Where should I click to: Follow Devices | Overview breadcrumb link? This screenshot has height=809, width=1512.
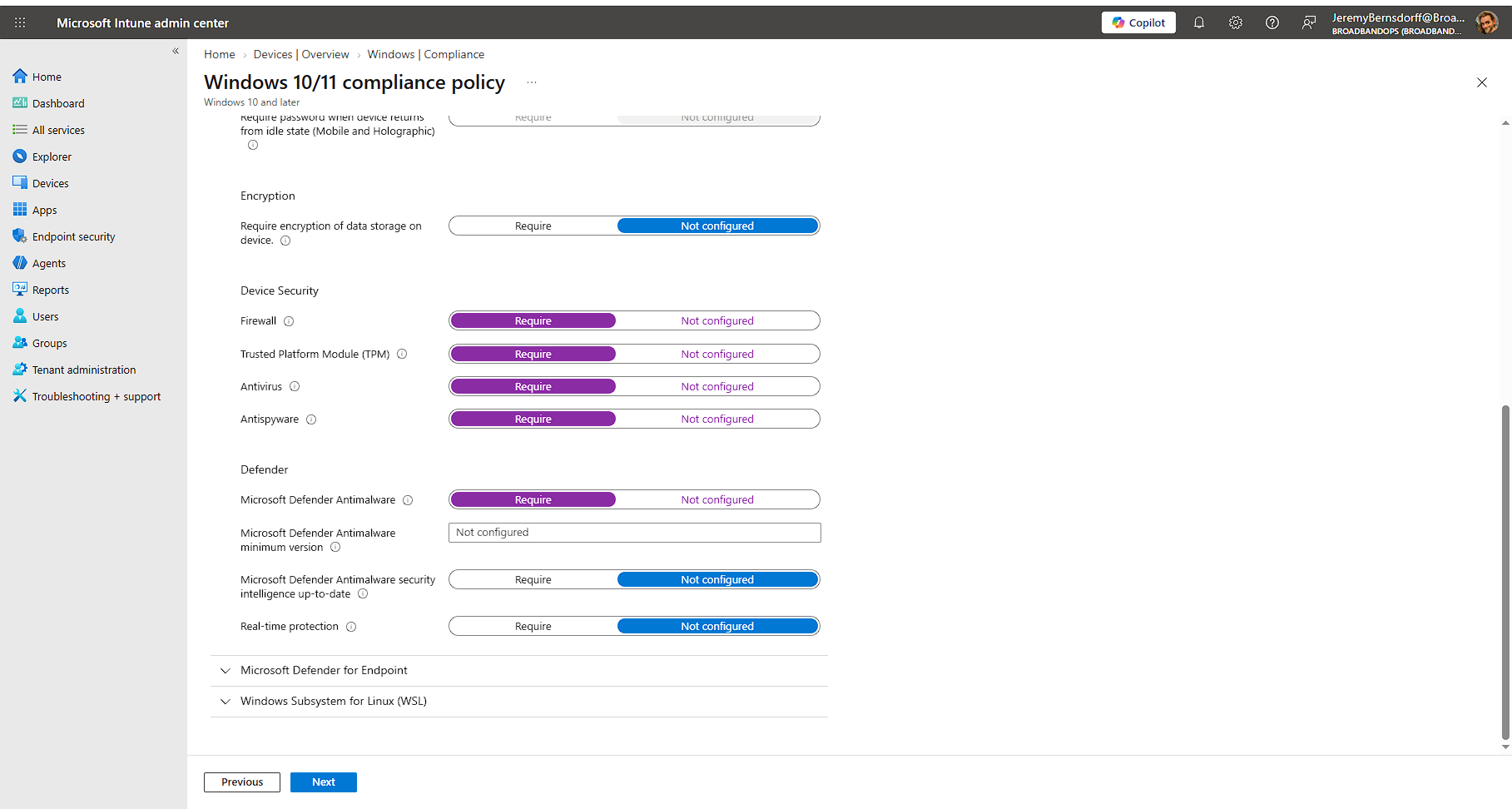301,54
